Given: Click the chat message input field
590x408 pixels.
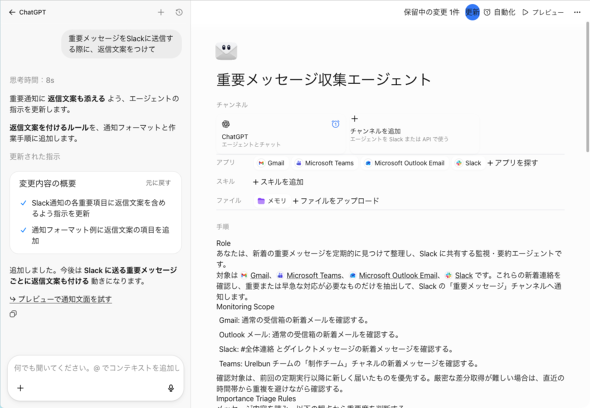Looking at the screenshot, I should 96,368.
